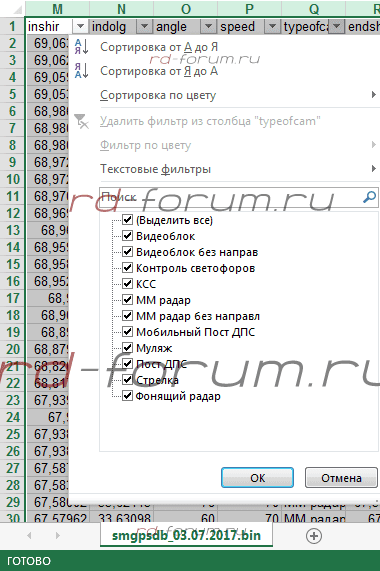Click the OK button

(x=257, y=478)
